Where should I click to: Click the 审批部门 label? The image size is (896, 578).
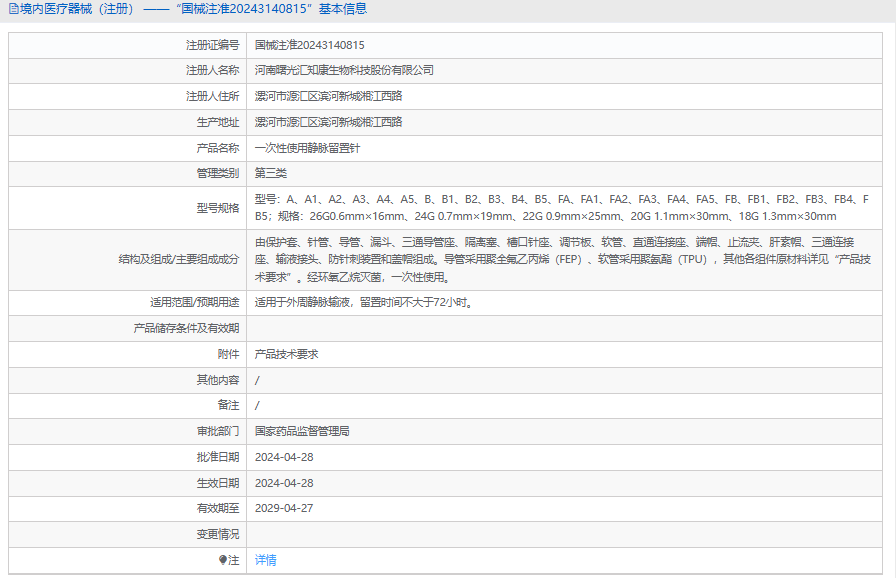coord(218,431)
